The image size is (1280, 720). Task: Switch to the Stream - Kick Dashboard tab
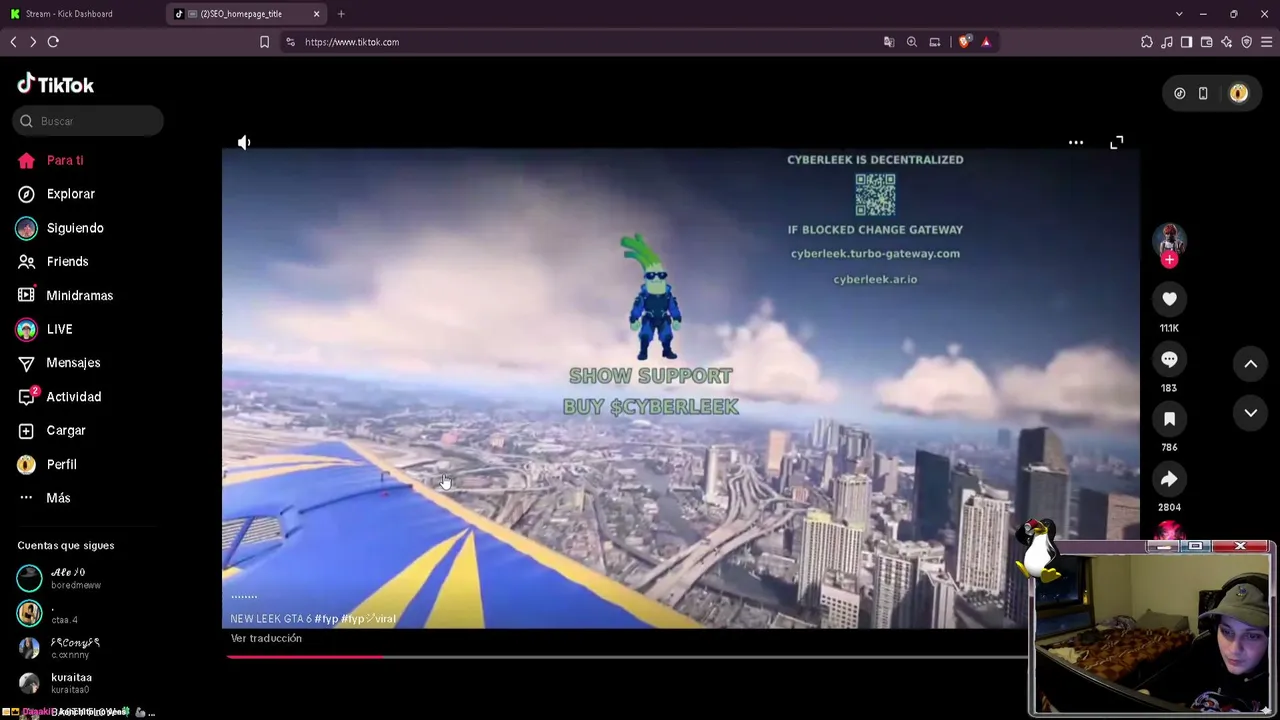coord(82,14)
